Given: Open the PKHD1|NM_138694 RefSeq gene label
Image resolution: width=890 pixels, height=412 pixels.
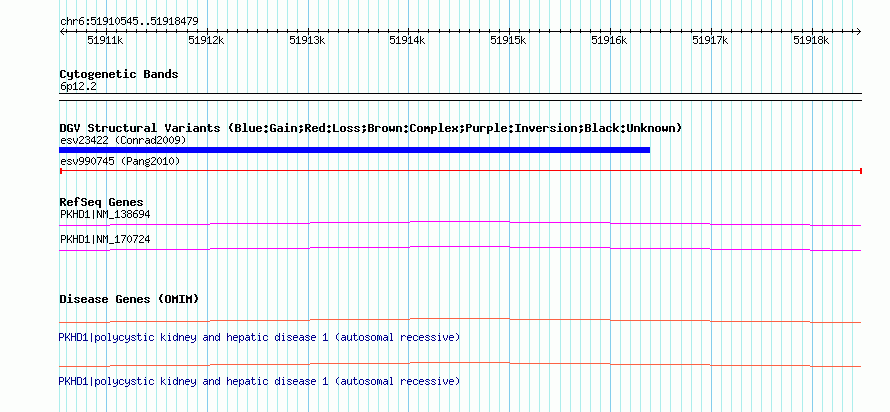Looking at the screenshot, I should click(105, 214).
